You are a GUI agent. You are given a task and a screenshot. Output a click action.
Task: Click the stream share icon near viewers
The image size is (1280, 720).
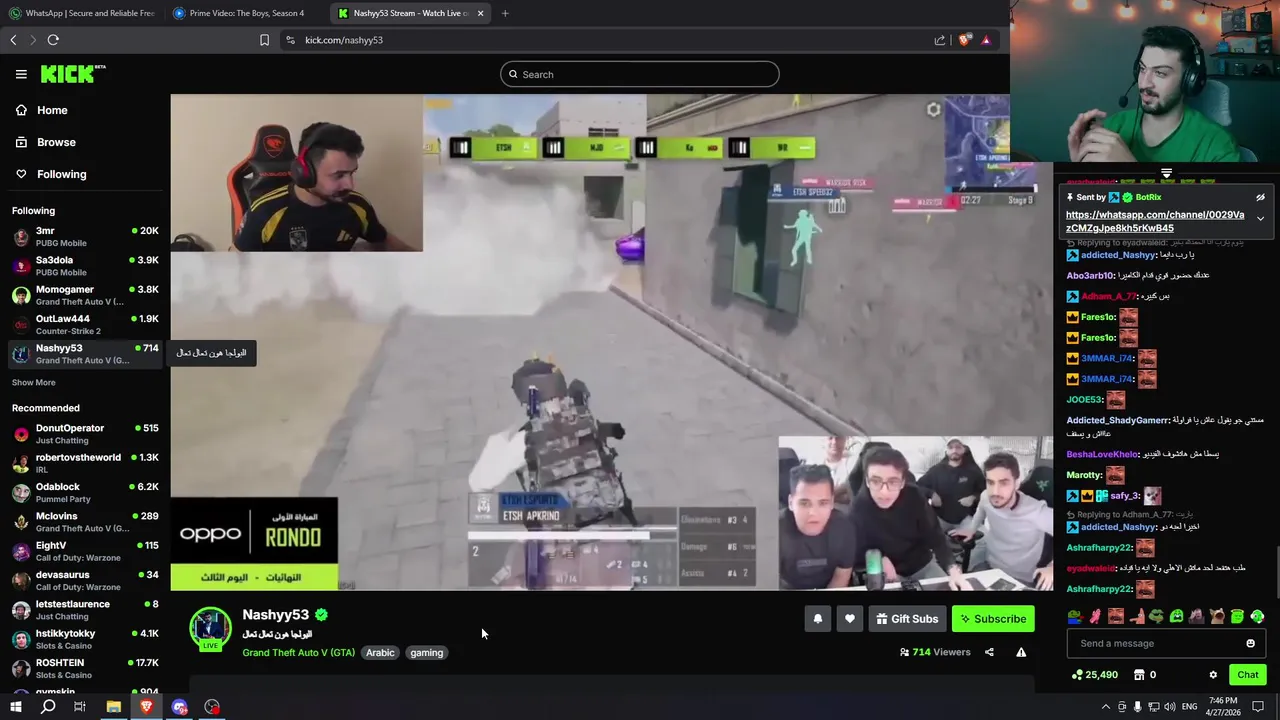click(989, 652)
